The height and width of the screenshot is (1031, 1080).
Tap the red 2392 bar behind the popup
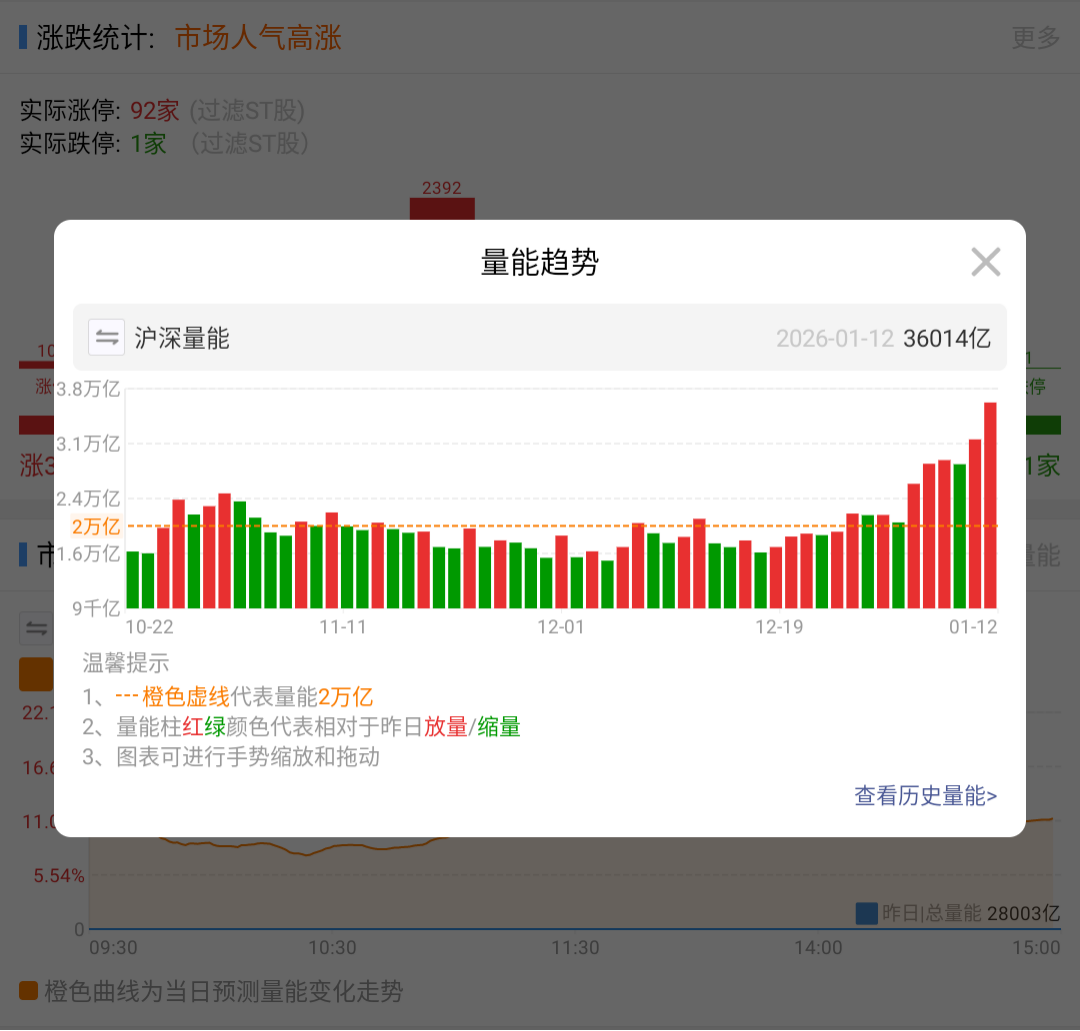[441, 208]
